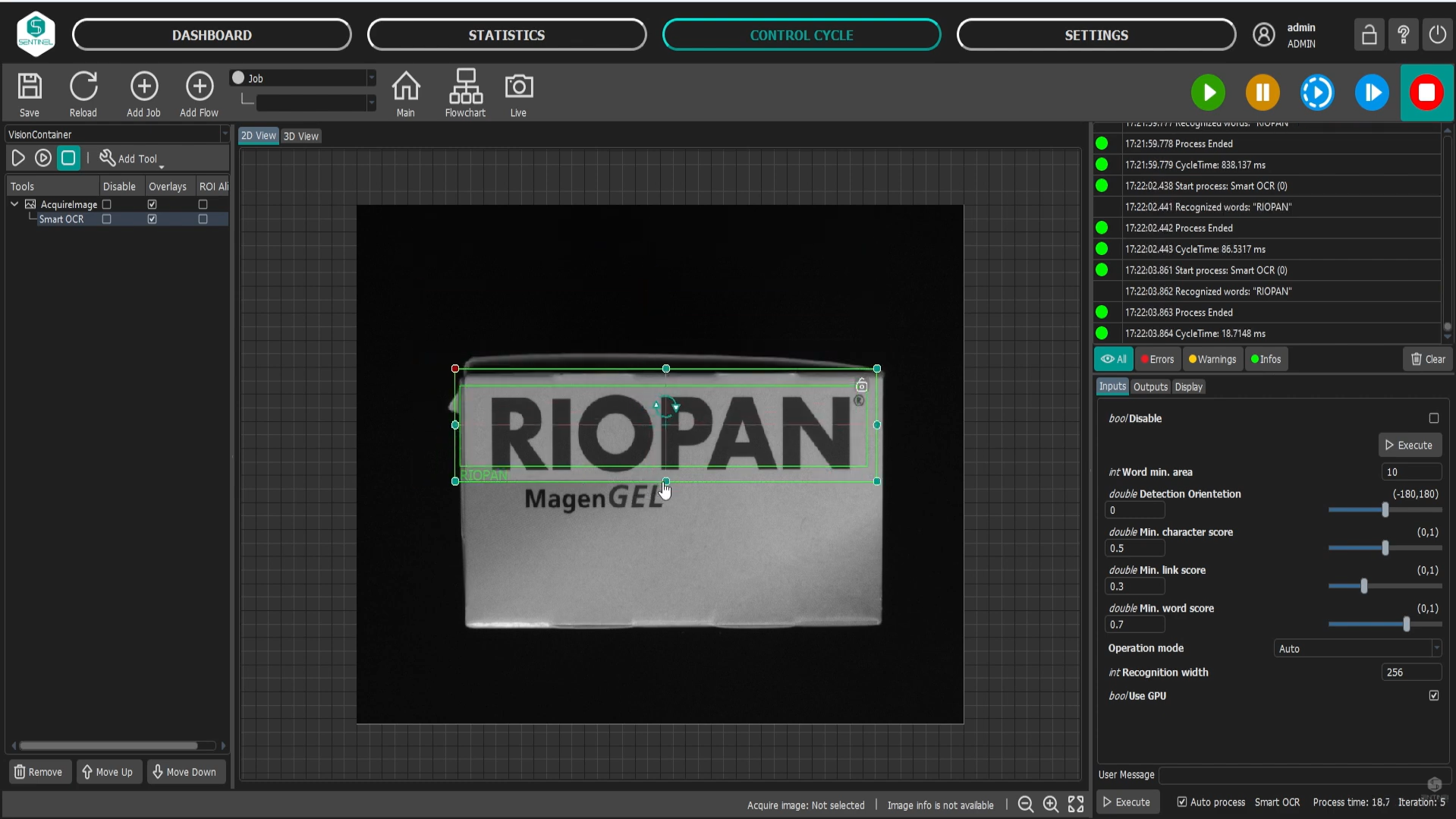Click the zoom in magnifier icon

tap(1051, 805)
